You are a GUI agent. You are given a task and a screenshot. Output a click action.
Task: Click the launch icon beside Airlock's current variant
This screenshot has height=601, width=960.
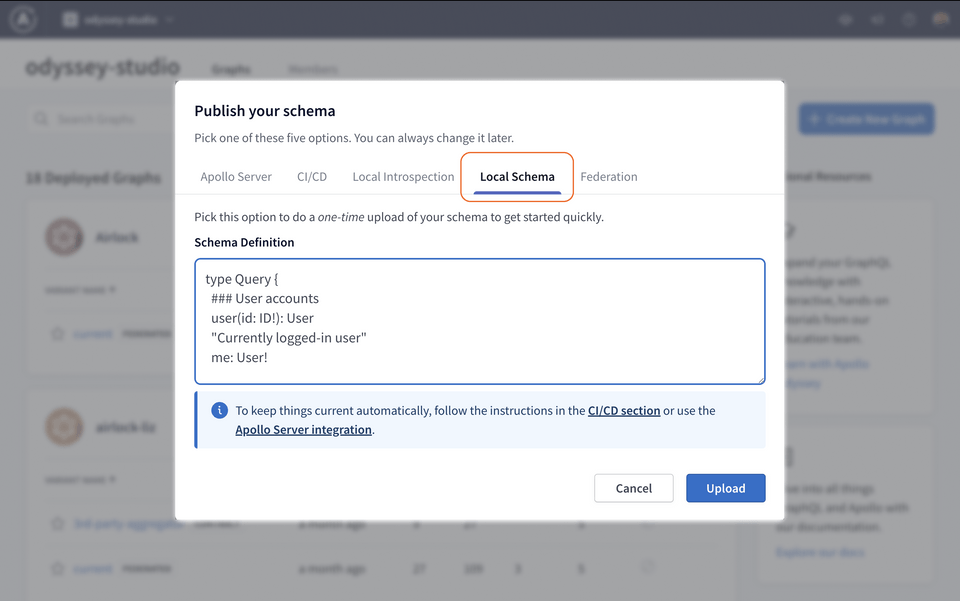57,333
